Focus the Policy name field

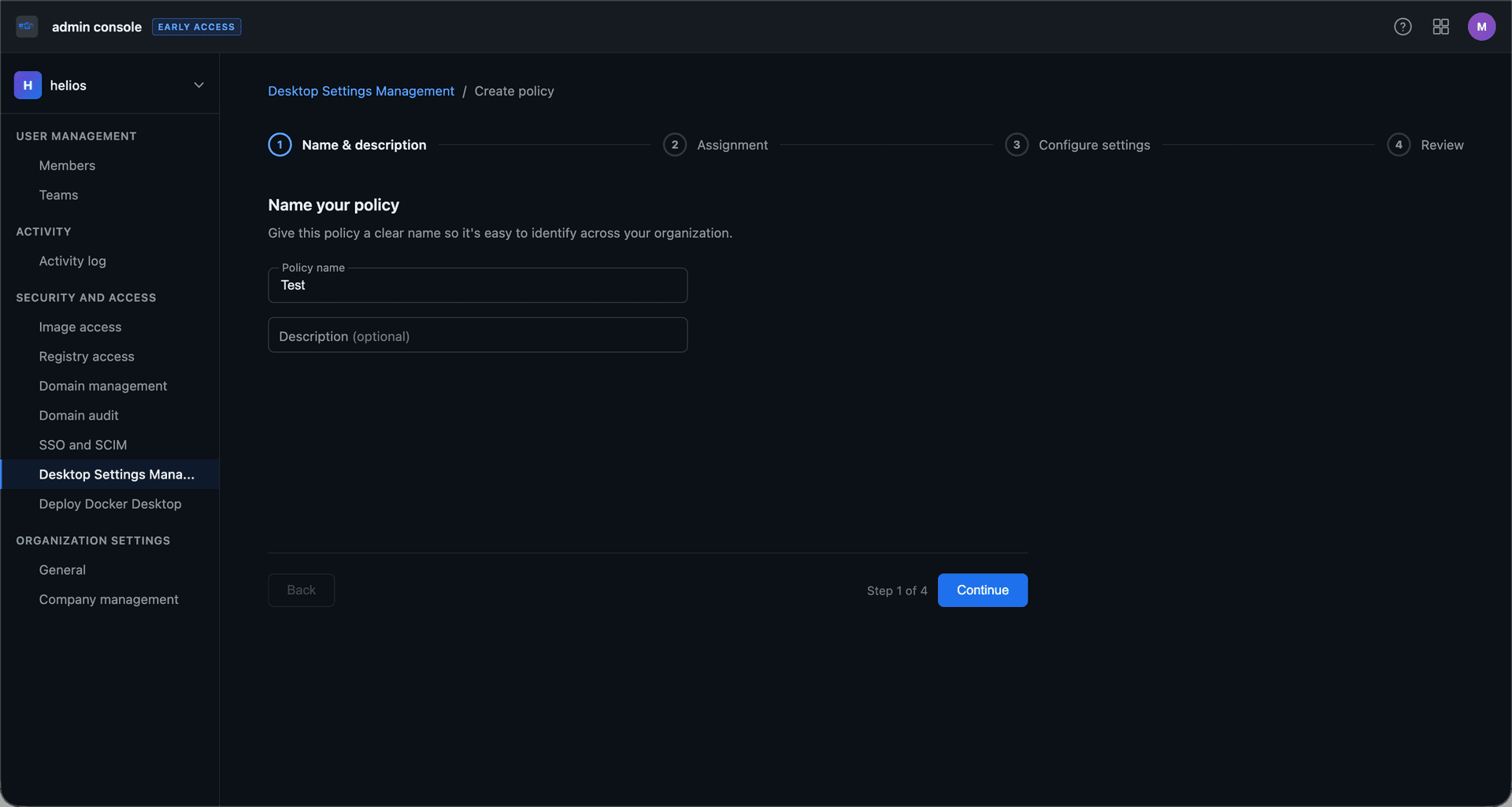pyautogui.click(x=477, y=286)
